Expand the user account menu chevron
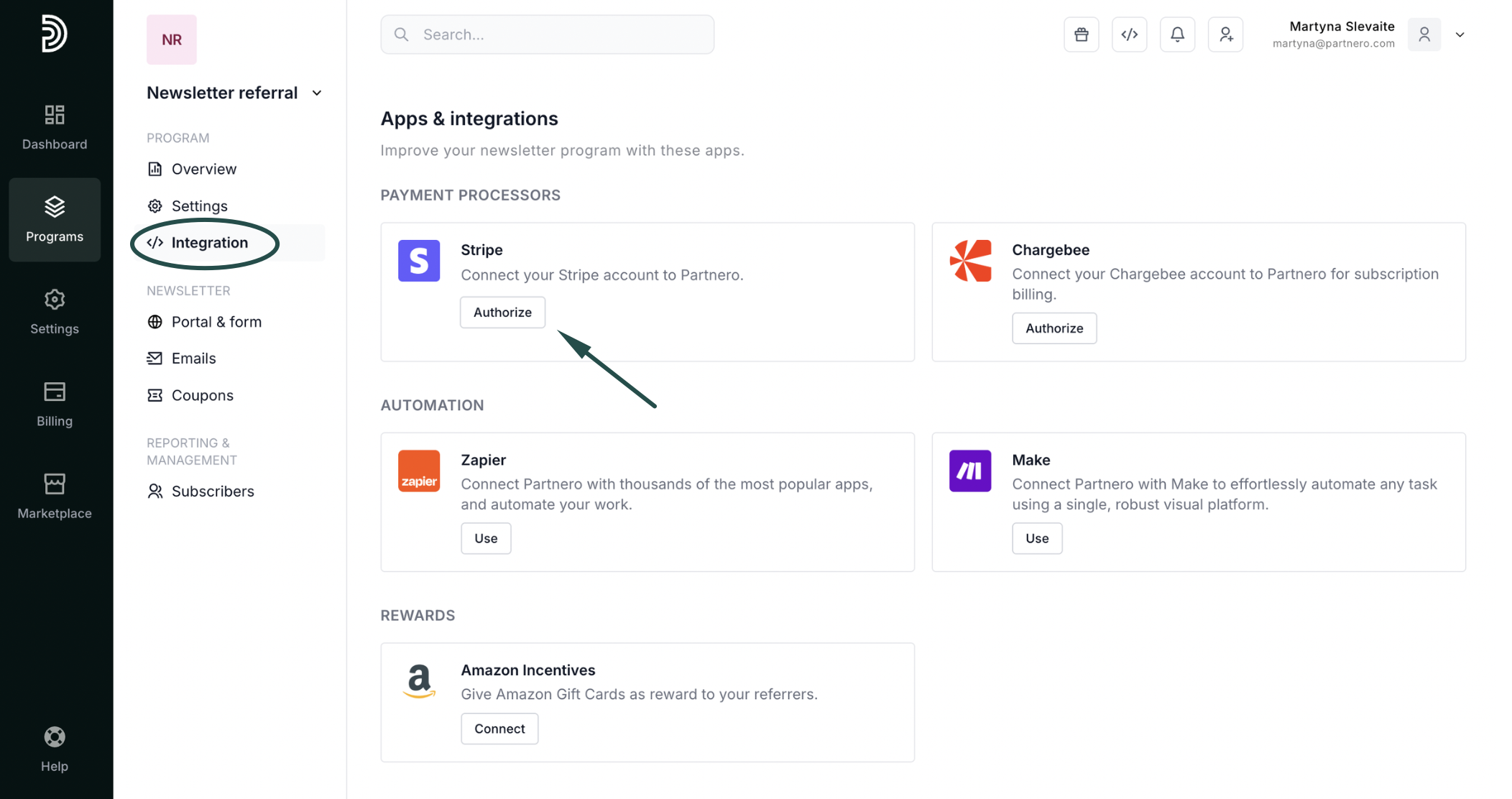This screenshot has width=1512, height=799. (x=1460, y=34)
